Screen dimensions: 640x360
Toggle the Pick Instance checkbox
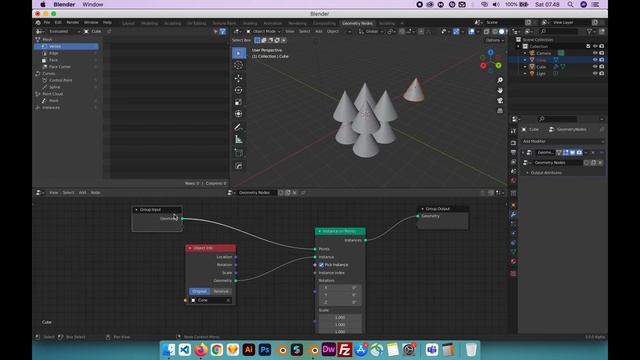pyautogui.click(x=321, y=265)
